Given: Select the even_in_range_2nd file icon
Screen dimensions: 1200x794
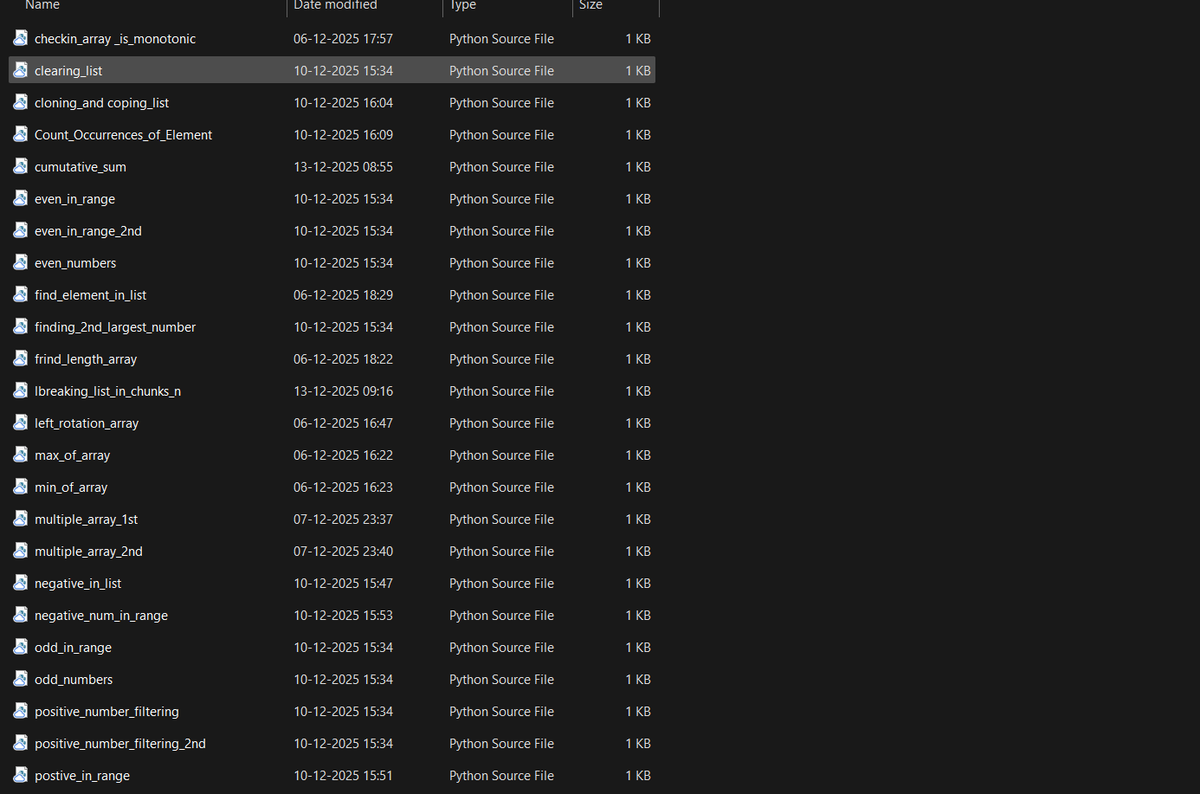Looking at the screenshot, I should click(20, 230).
